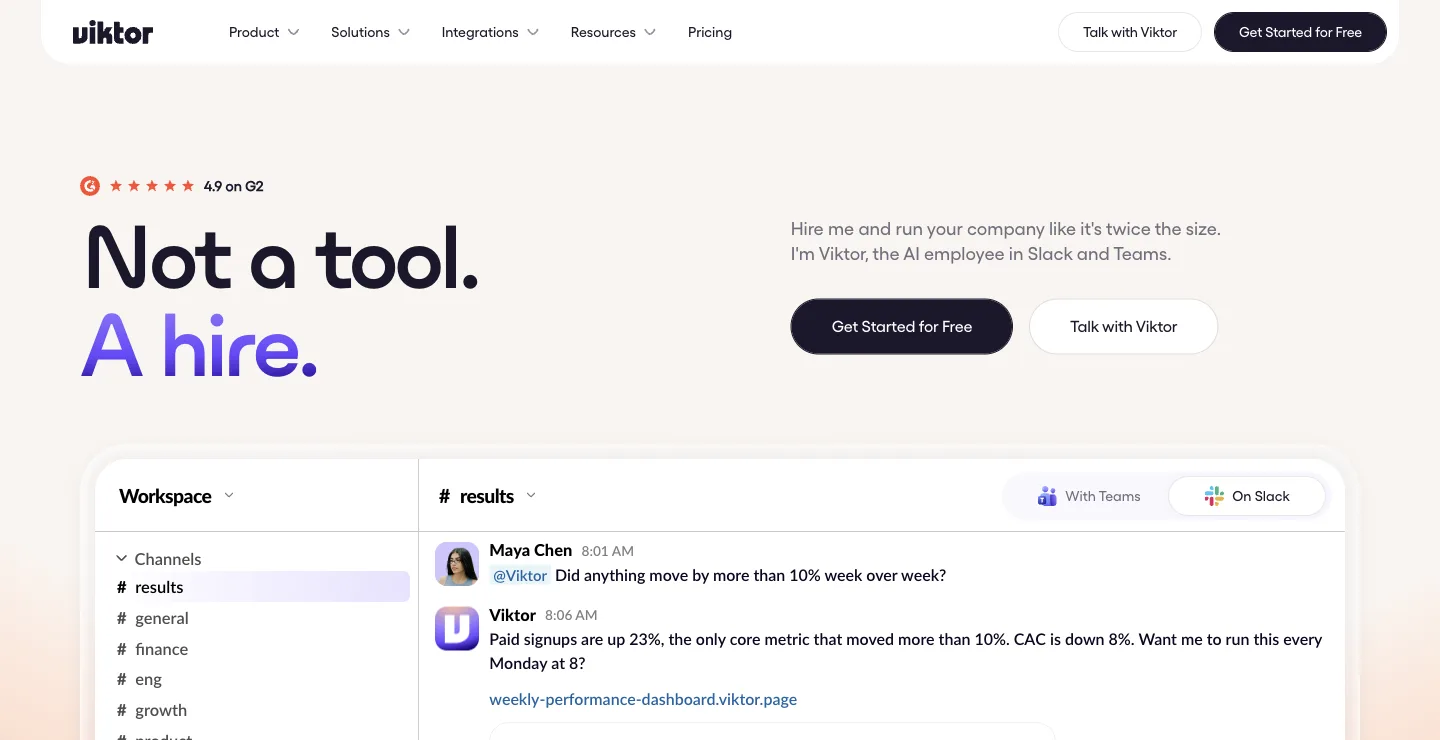1440x740 pixels.
Task: Click the Microsoft Teams icon
Action: (1047, 496)
